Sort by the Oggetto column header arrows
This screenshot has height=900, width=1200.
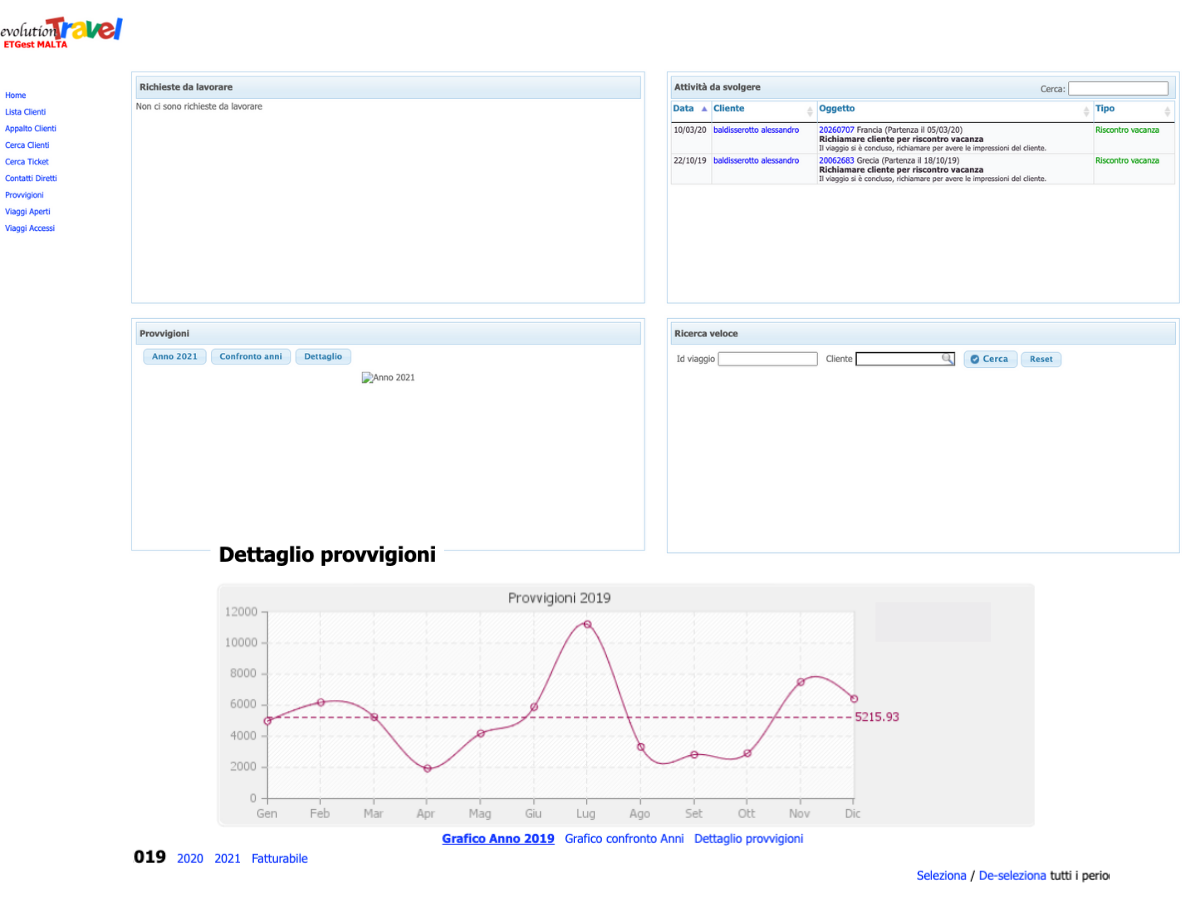(x=1086, y=110)
